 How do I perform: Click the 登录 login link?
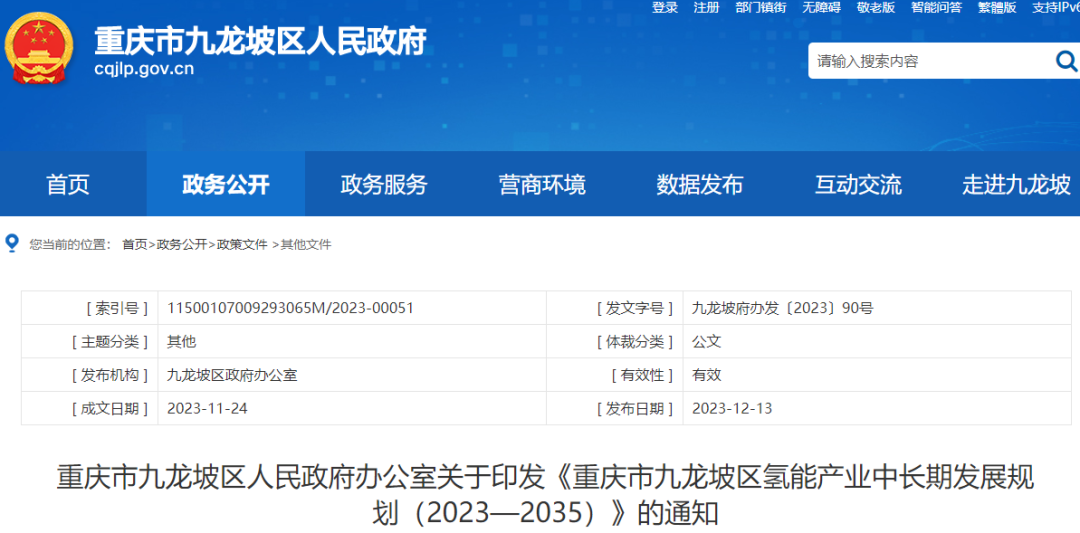coord(665,8)
